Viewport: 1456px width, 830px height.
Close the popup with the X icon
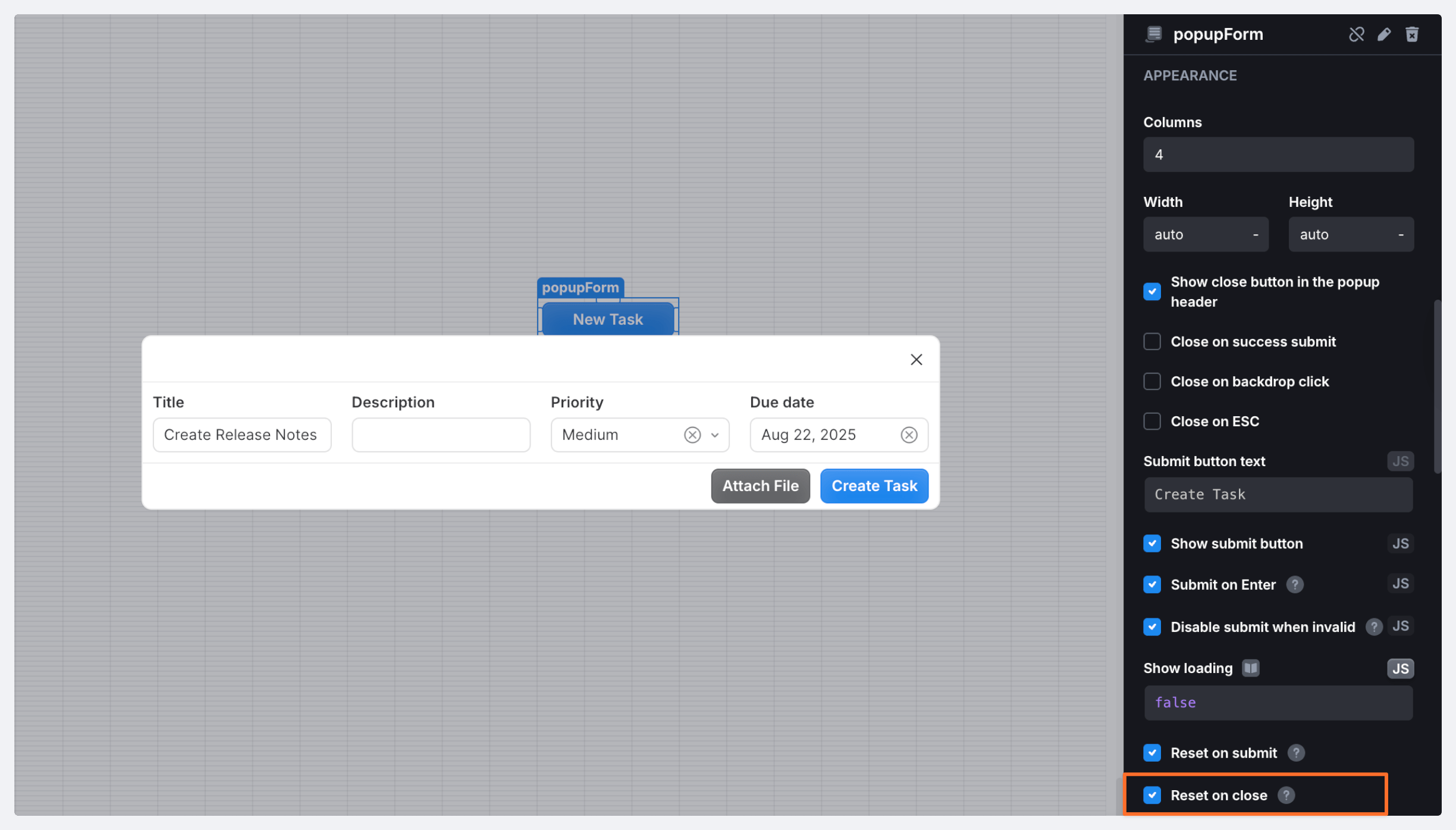point(916,360)
